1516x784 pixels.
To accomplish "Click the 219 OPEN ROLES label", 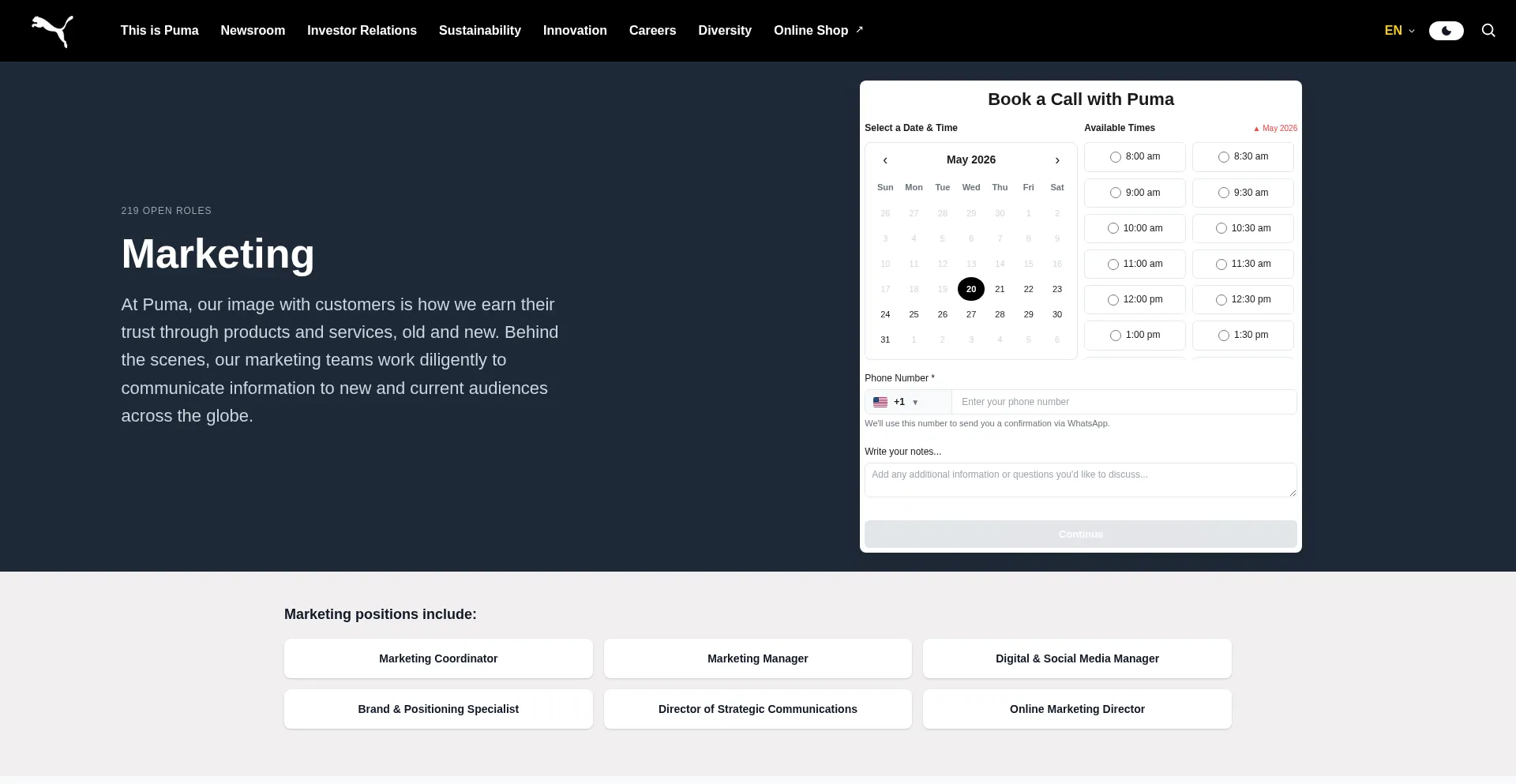I will (x=167, y=211).
